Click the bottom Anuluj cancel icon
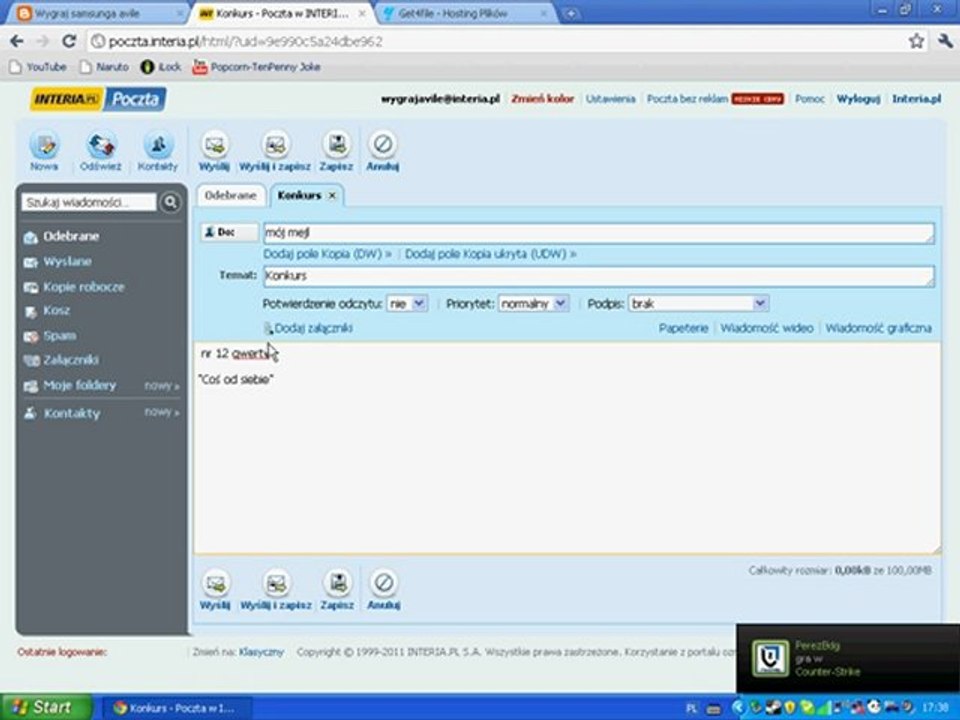 pyautogui.click(x=384, y=583)
